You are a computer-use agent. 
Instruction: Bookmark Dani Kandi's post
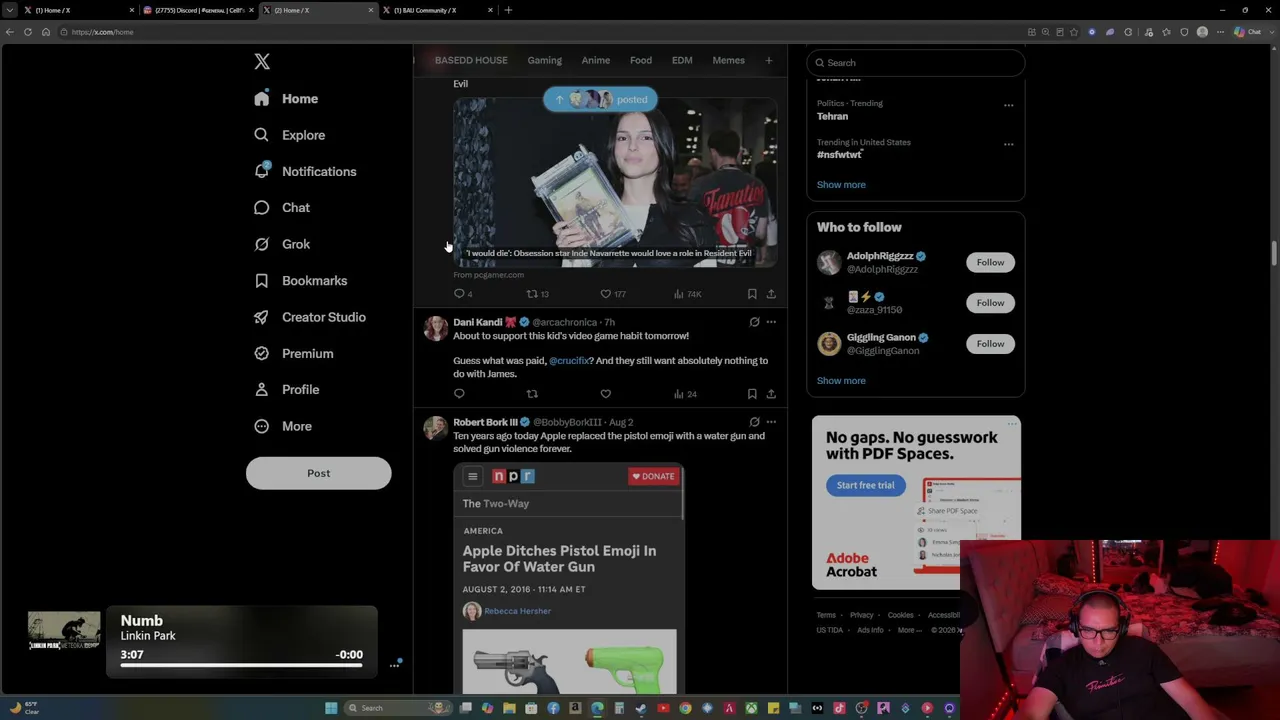point(752,394)
